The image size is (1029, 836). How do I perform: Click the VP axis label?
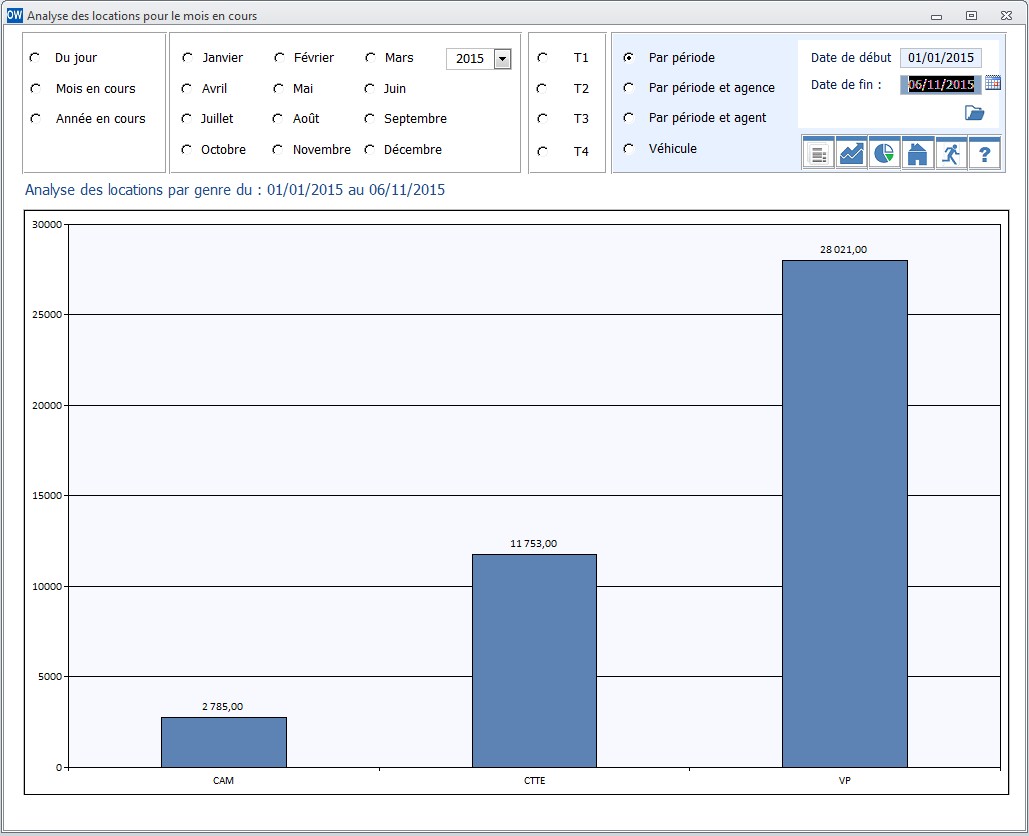click(x=845, y=780)
